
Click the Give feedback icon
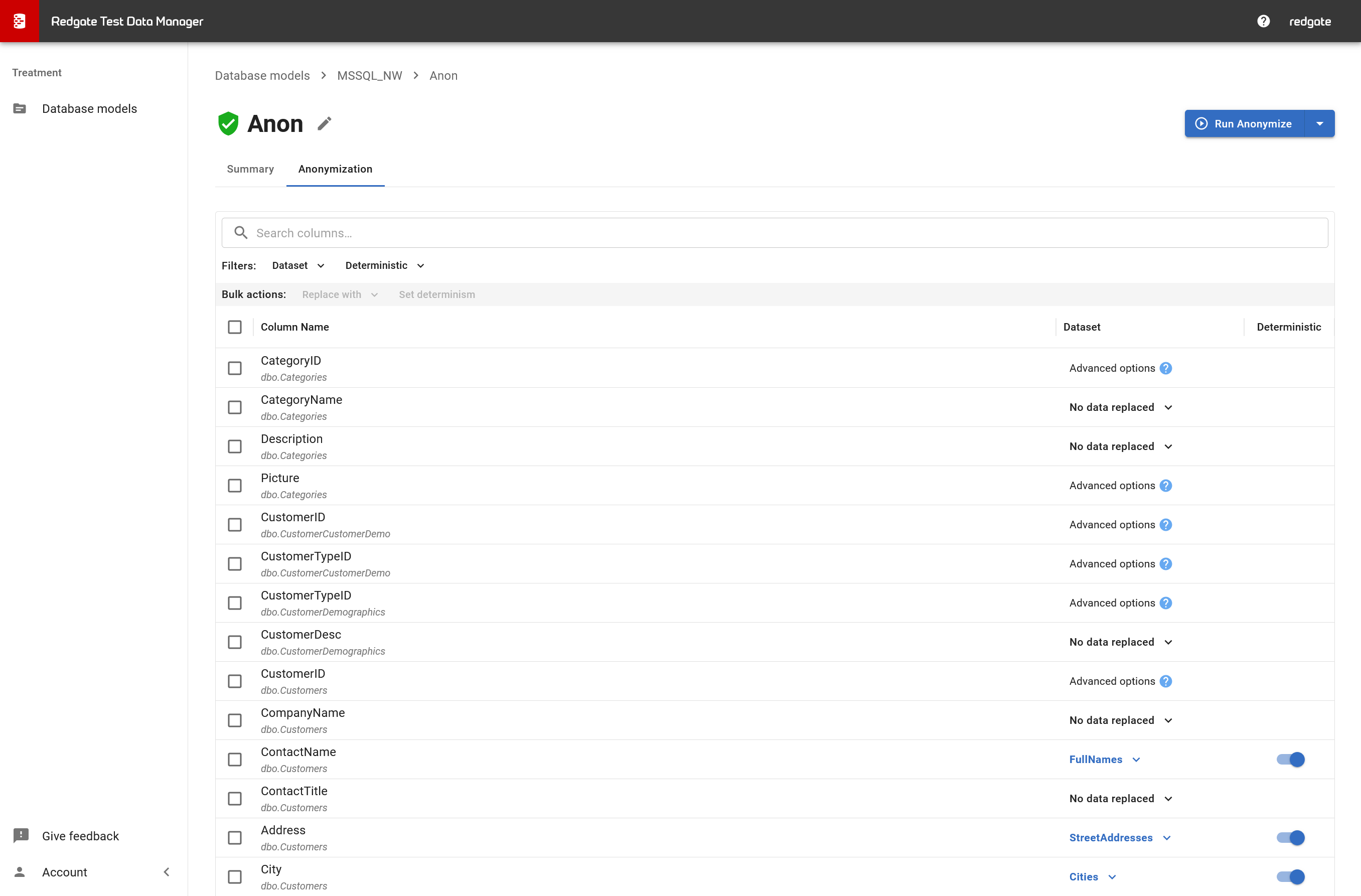(x=21, y=835)
